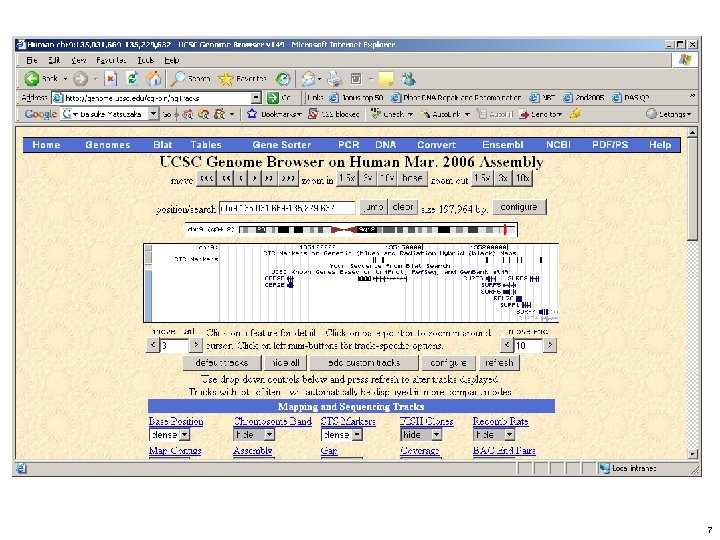
Task: Click the green Go arrow button
Action: tap(273, 97)
